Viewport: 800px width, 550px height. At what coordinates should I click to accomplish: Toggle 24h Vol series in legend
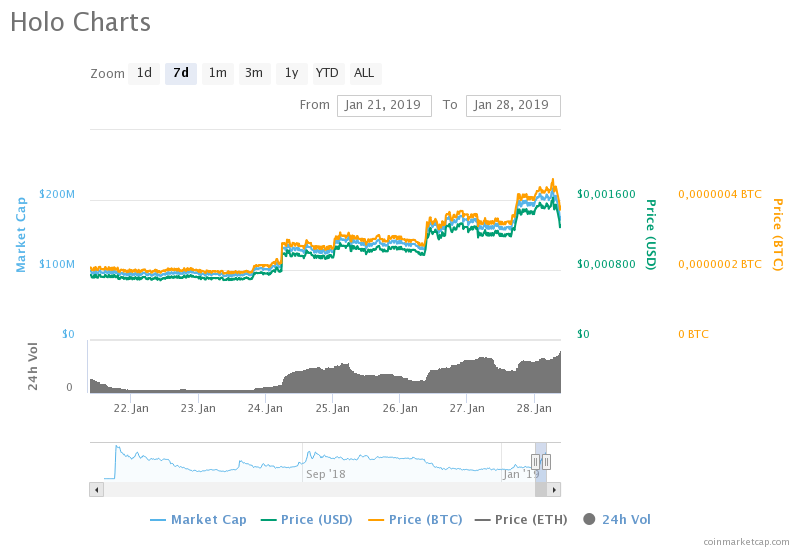tap(617, 520)
